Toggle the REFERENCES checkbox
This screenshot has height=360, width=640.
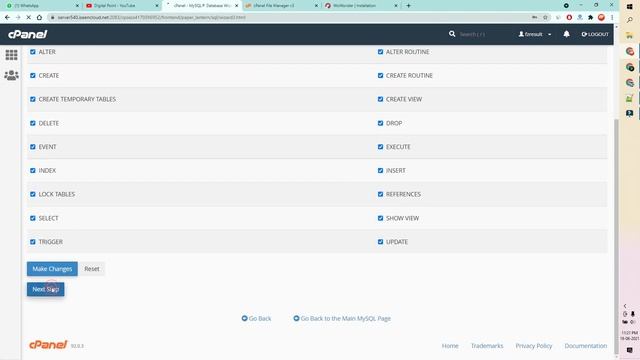pyautogui.click(x=380, y=194)
